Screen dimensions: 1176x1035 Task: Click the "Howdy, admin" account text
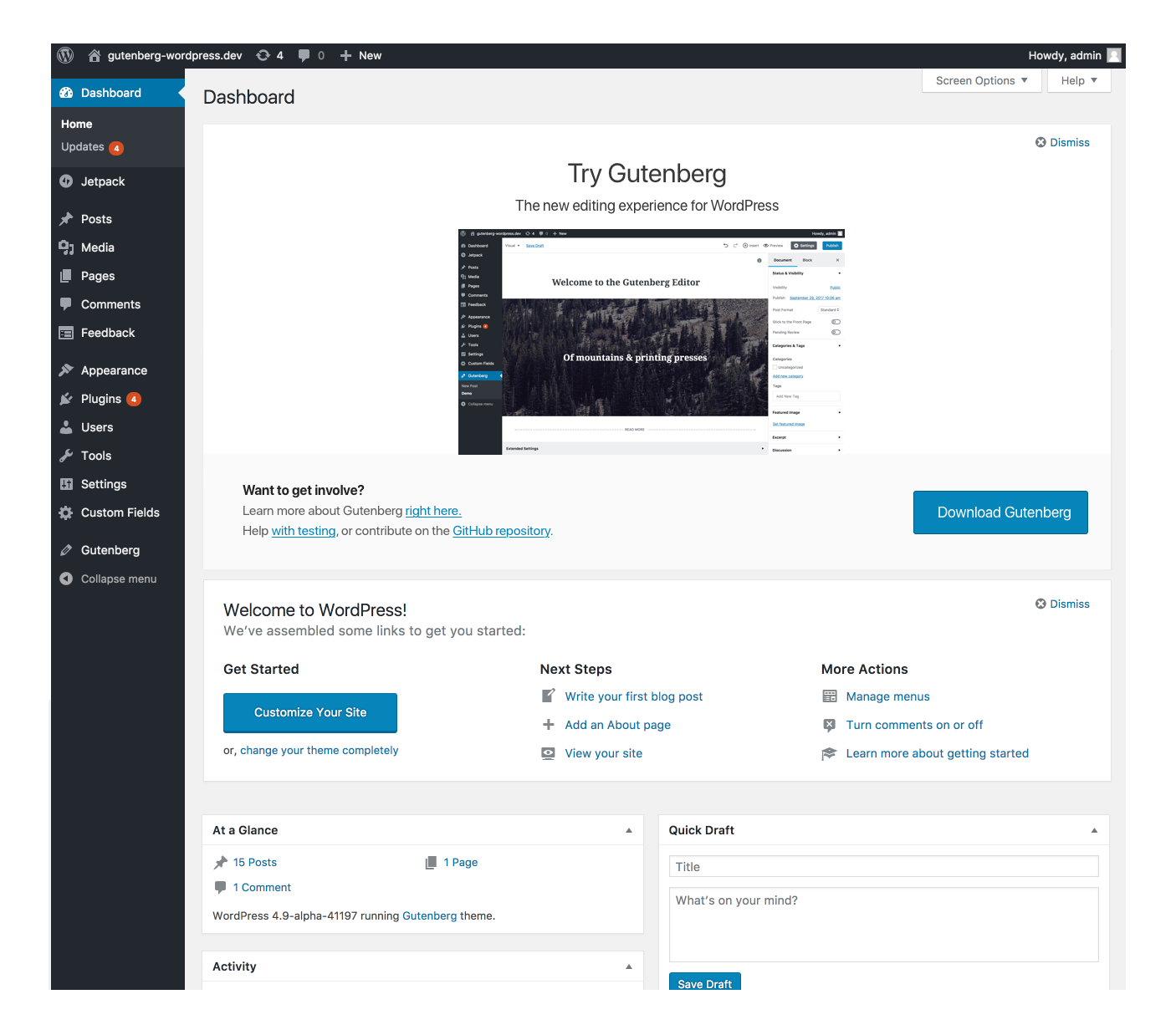coord(1065,55)
